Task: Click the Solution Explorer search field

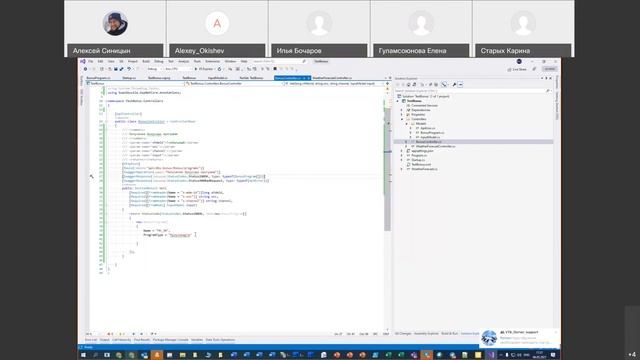Action: 472,91
